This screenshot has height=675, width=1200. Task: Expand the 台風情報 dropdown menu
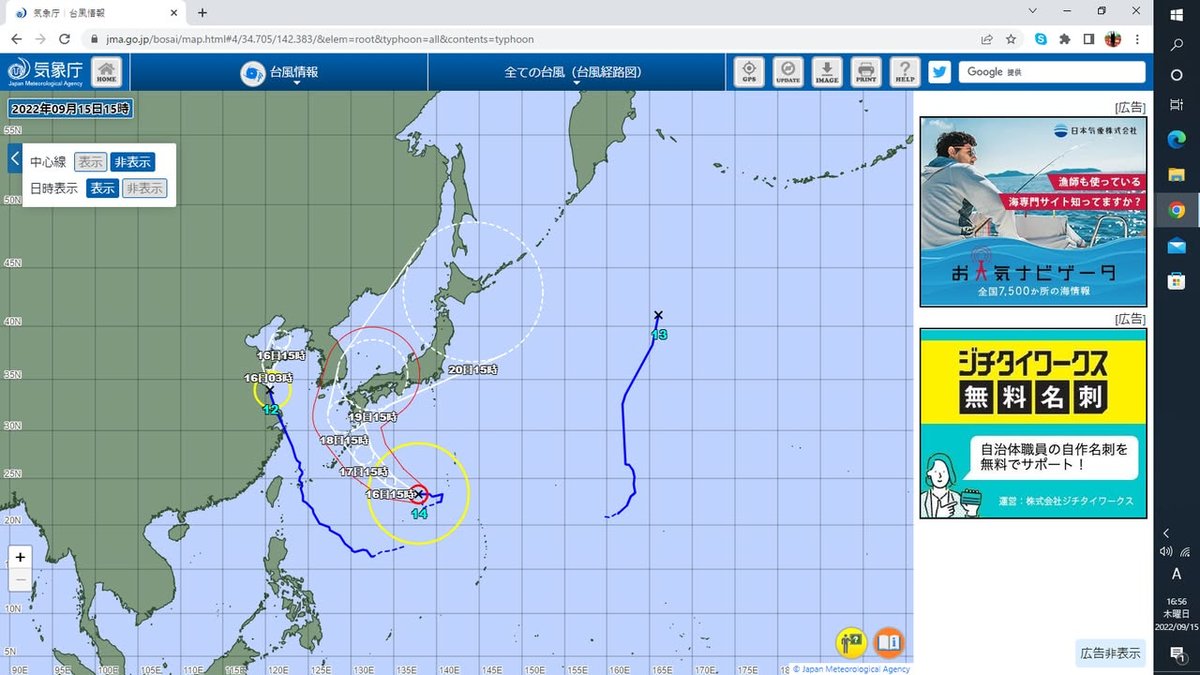[279, 72]
